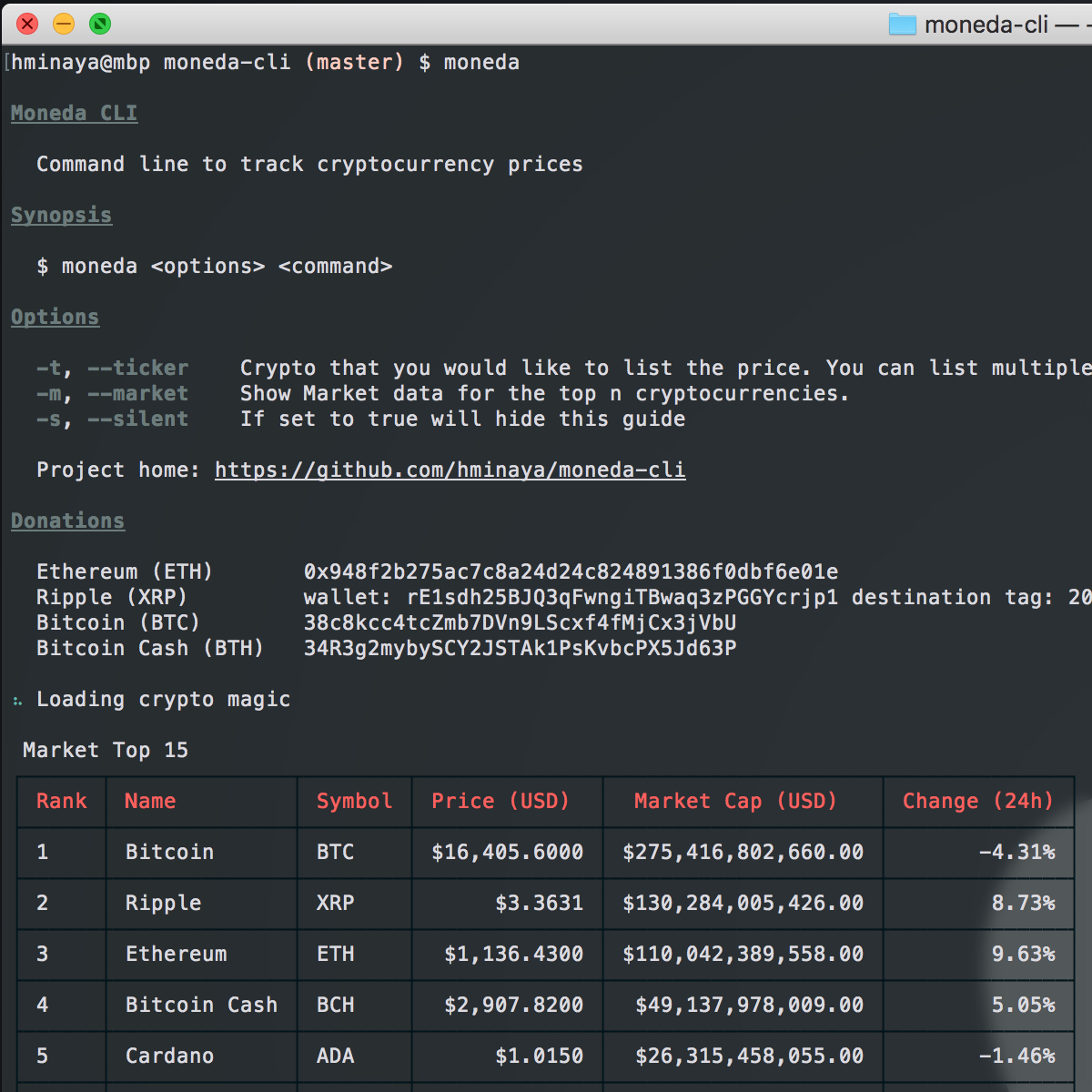Click the 'hminaya@mbp moneda-cli (master) $ moneda' prompt line
The height and width of the screenshot is (1092, 1092).
pos(265,62)
